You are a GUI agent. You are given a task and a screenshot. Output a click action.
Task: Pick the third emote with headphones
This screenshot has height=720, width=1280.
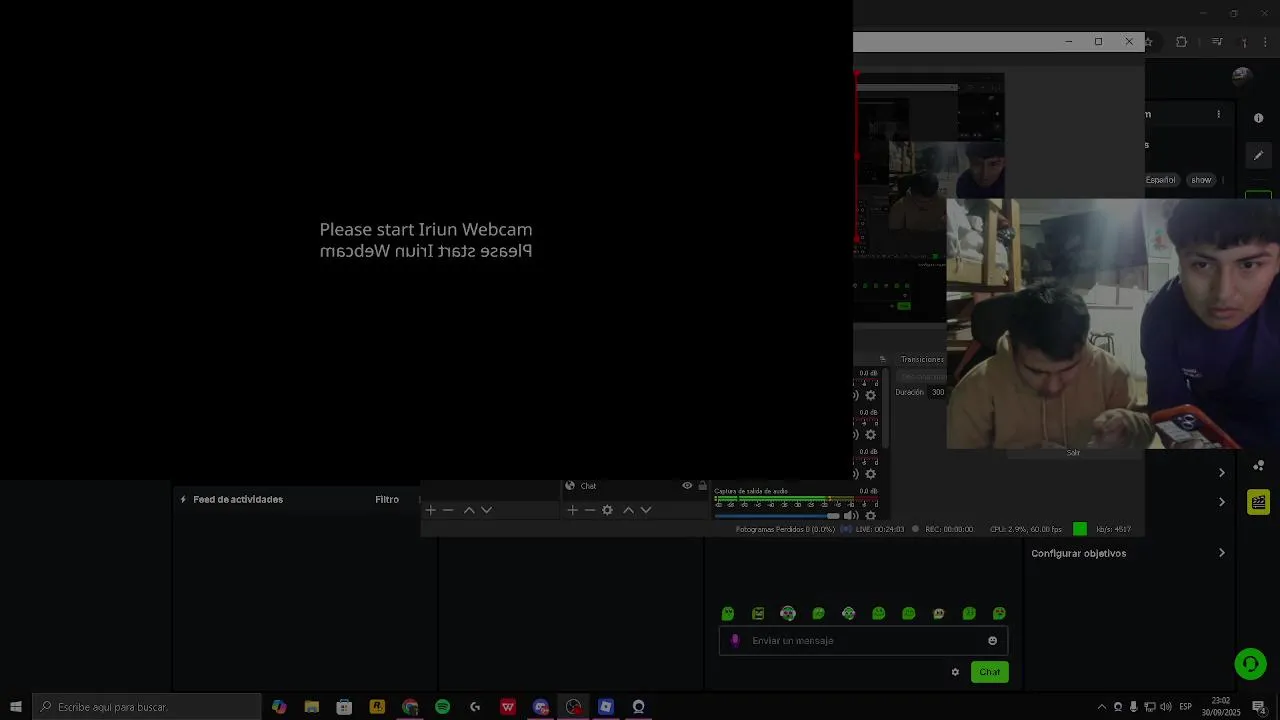(x=788, y=614)
